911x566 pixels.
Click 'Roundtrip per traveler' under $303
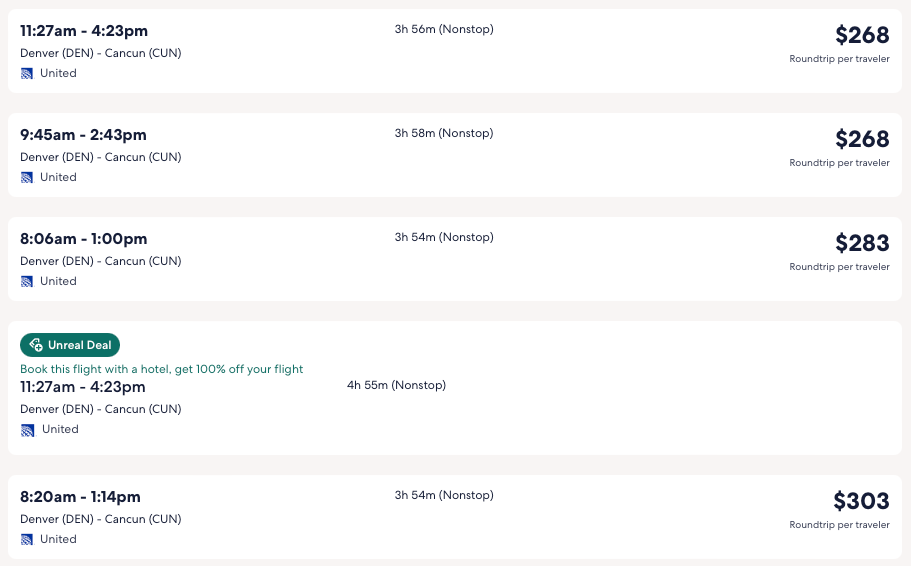(839, 525)
